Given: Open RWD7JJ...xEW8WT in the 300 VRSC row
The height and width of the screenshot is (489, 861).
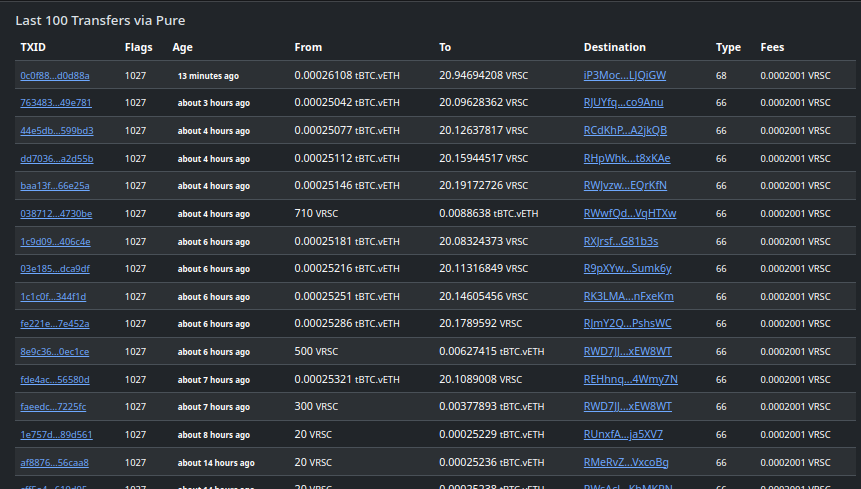Looking at the screenshot, I should (628, 407).
